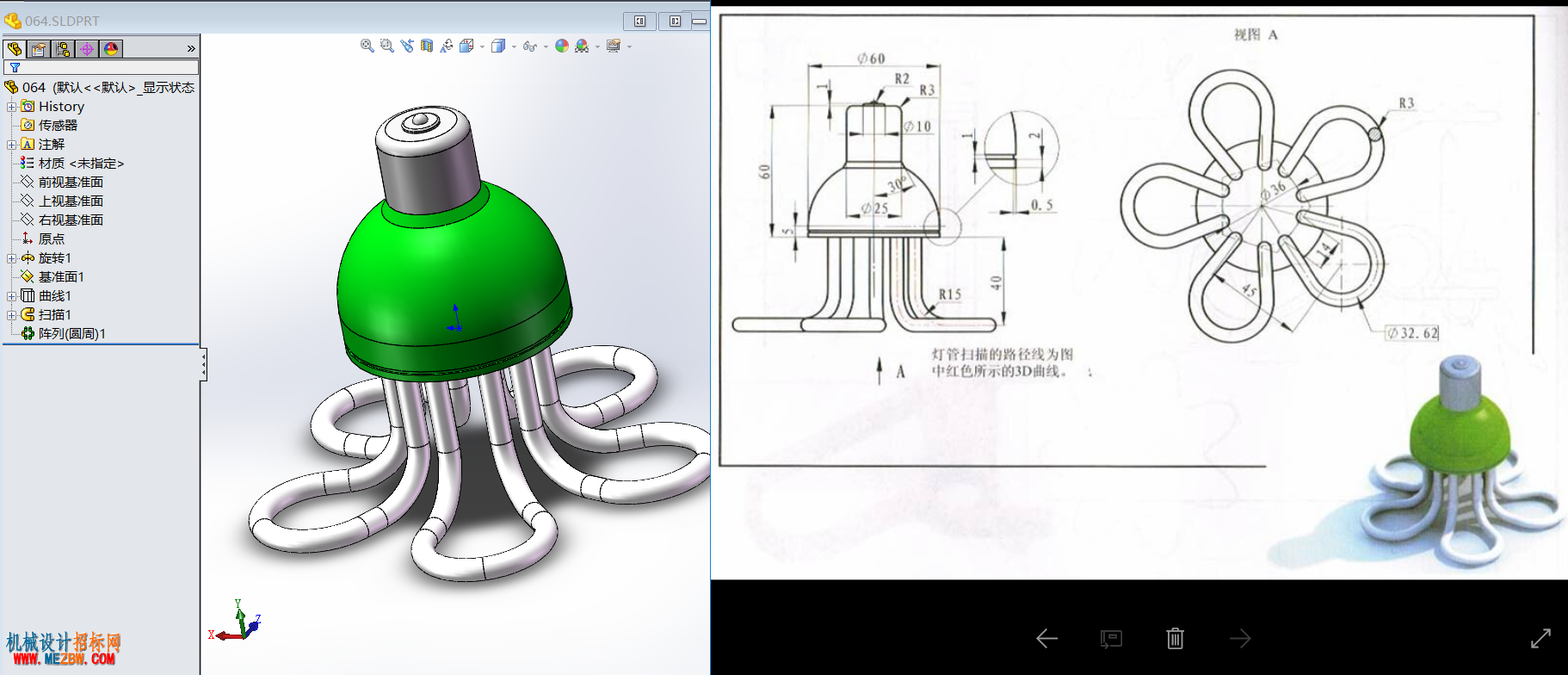Collapse the FeatureManager panel via splitter handle

click(203, 365)
